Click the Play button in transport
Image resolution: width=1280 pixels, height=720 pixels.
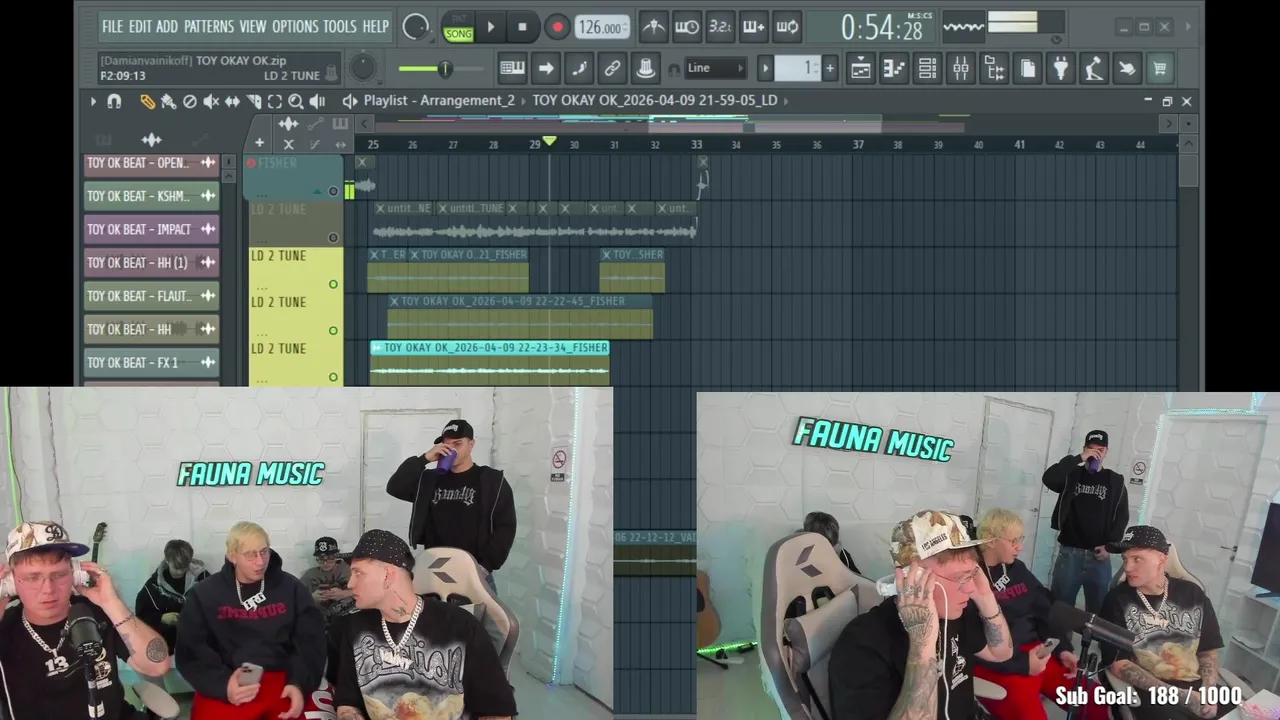(x=490, y=27)
